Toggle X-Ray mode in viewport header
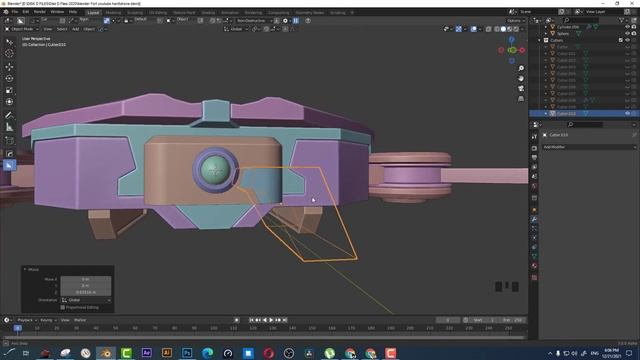This screenshot has width=640, height=360. 489,29
